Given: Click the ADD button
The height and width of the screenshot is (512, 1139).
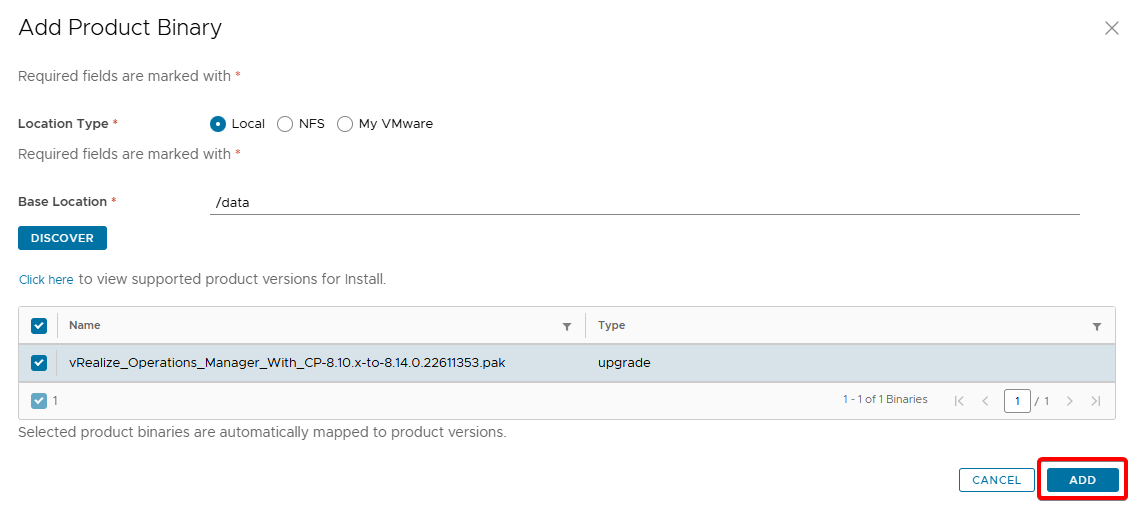Looking at the screenshot, I should [1082, 480].
